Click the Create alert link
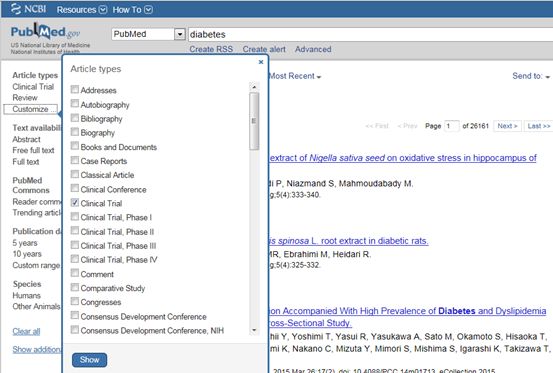The height and width of the screenshot is (373, 553). (264, 49)
